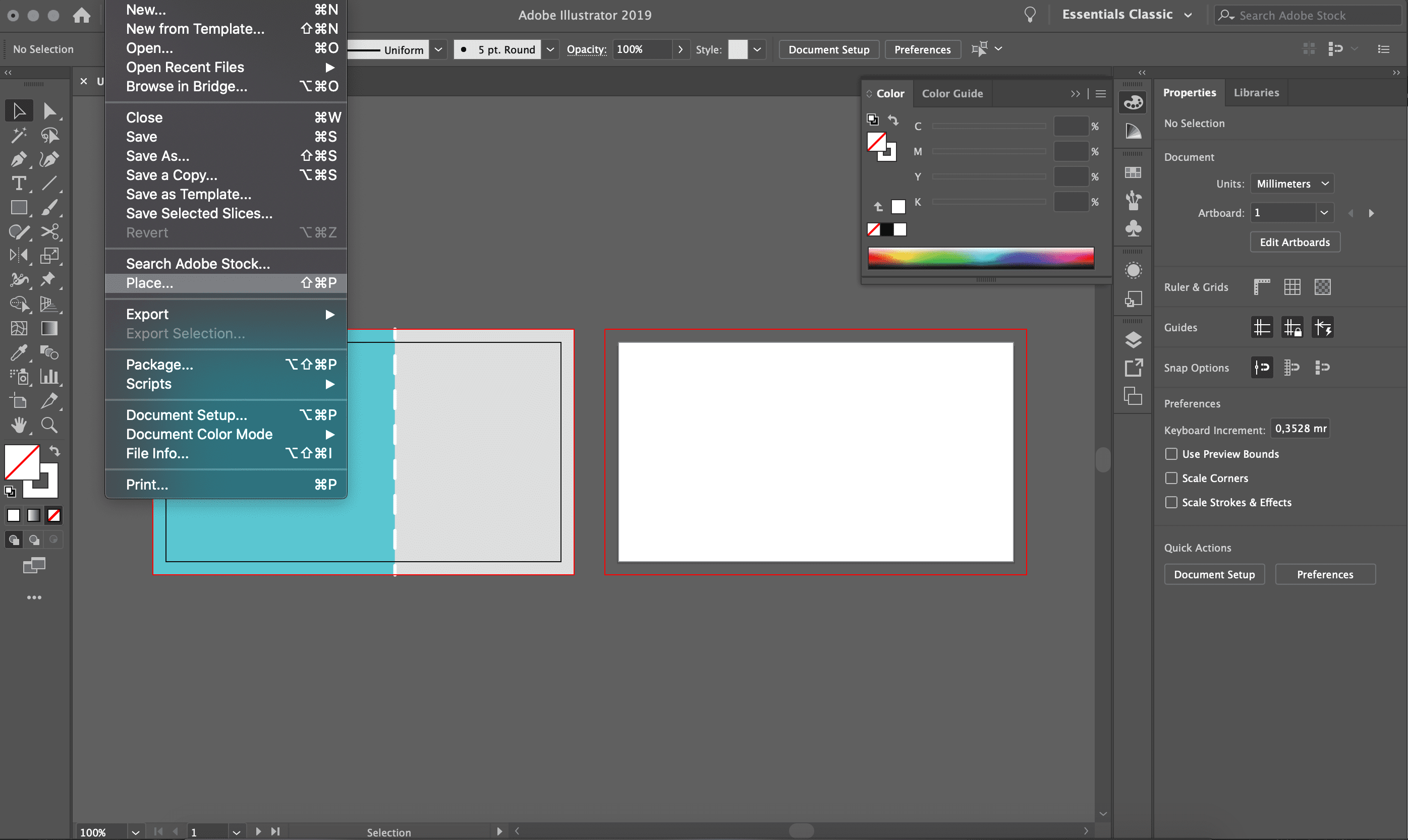Image resolution: width=1408 pixels, height=840 pixels.
Task: Open the Appearance panel circle icon
Action: click(1133, 270)
